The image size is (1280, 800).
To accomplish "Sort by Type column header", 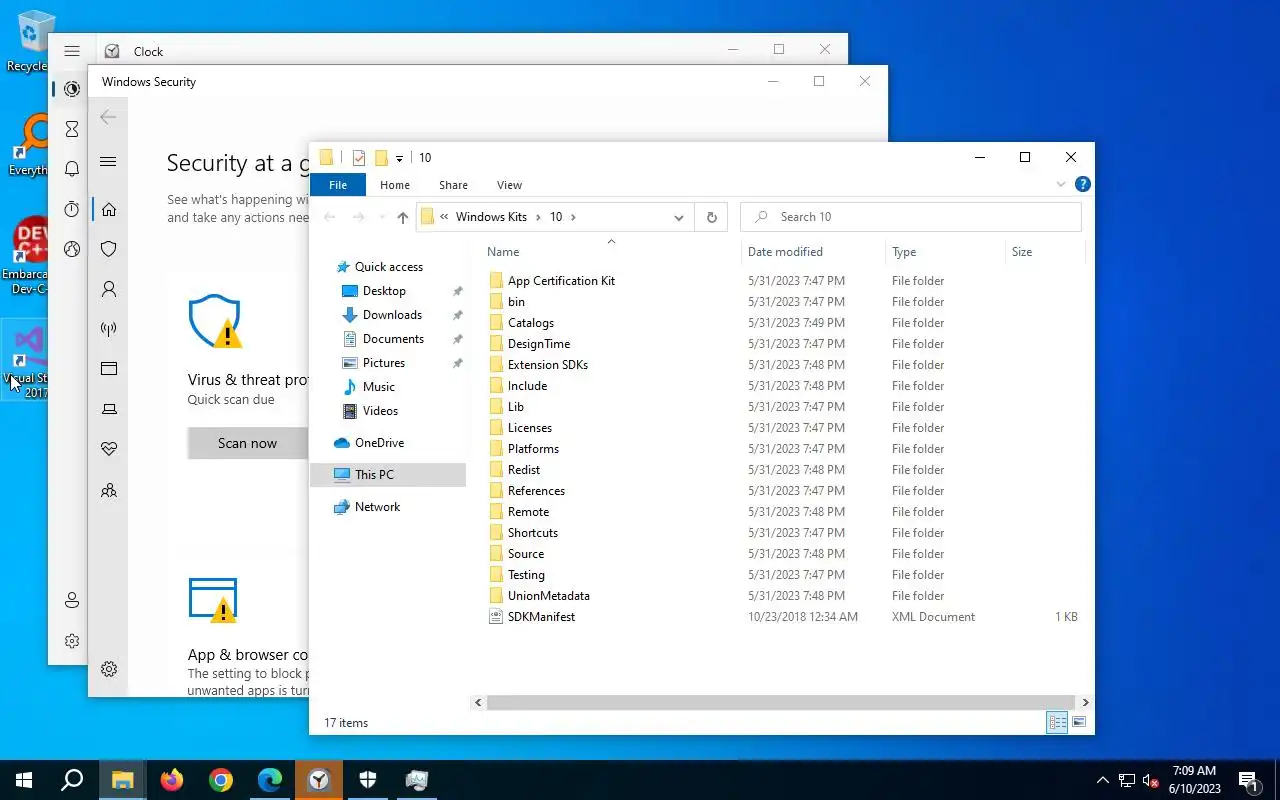I will click(945, 252).
